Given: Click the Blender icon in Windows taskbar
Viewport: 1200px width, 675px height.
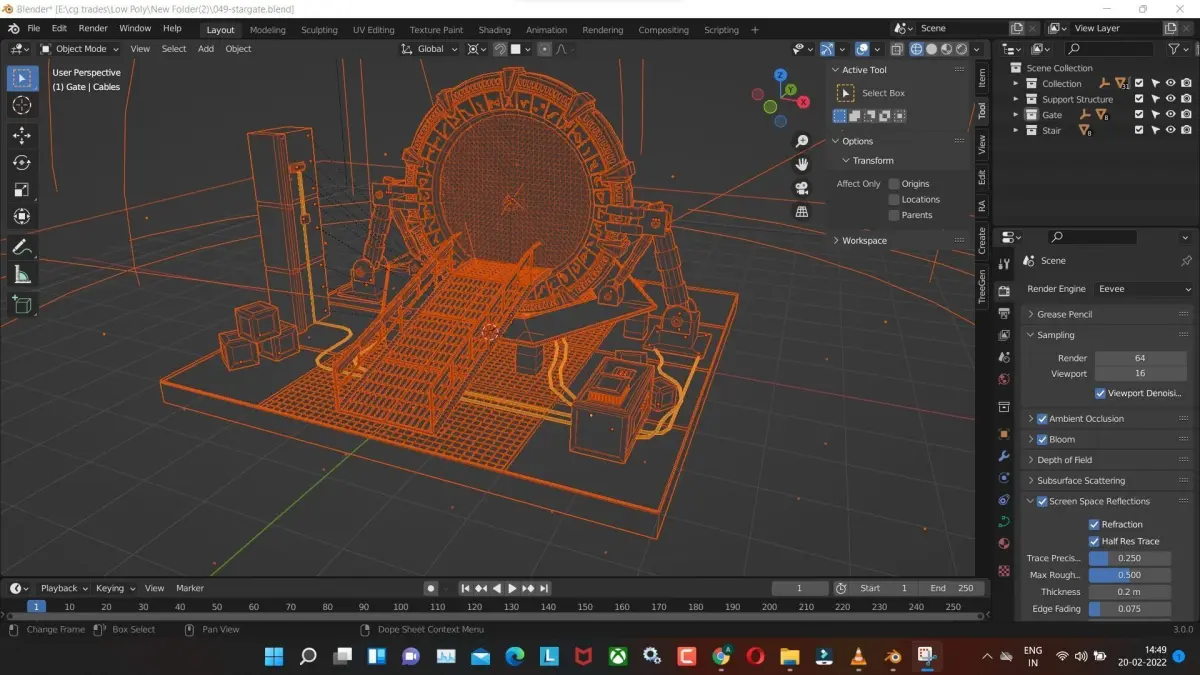Looking at the screenshot, I should tap(894, 656).
